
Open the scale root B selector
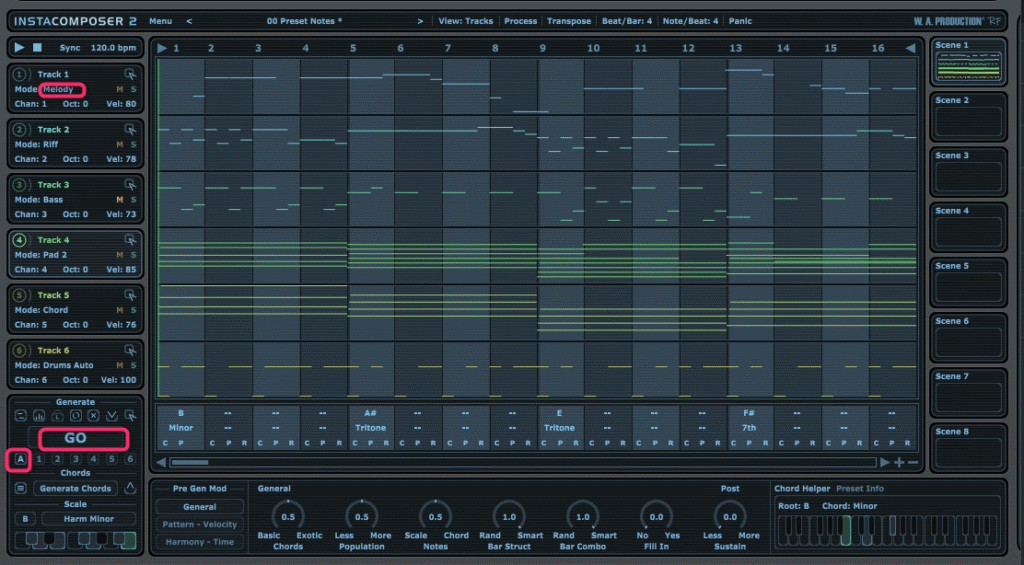tap(25, 519)
